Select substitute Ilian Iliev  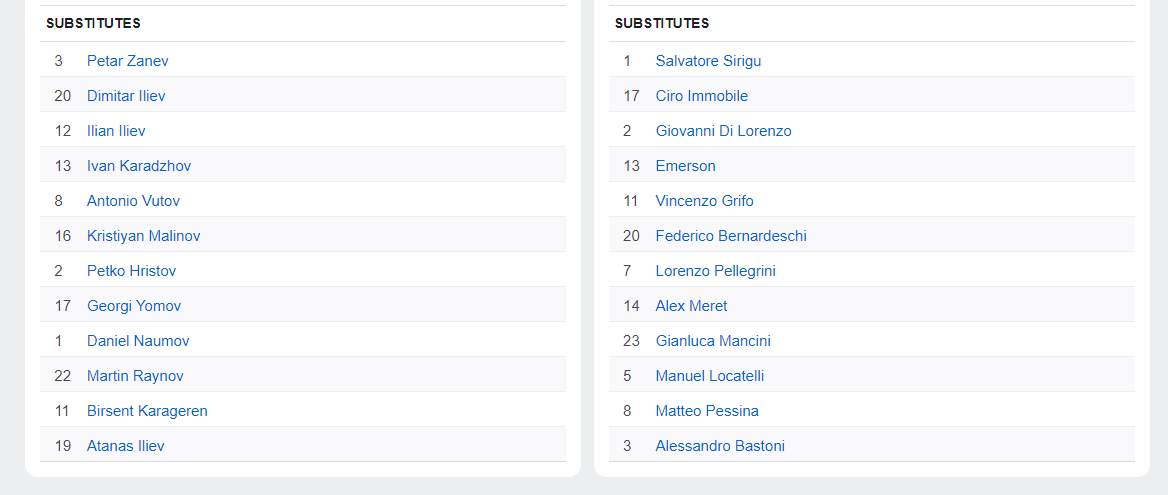pyautogui.click(x=116, y=131)
